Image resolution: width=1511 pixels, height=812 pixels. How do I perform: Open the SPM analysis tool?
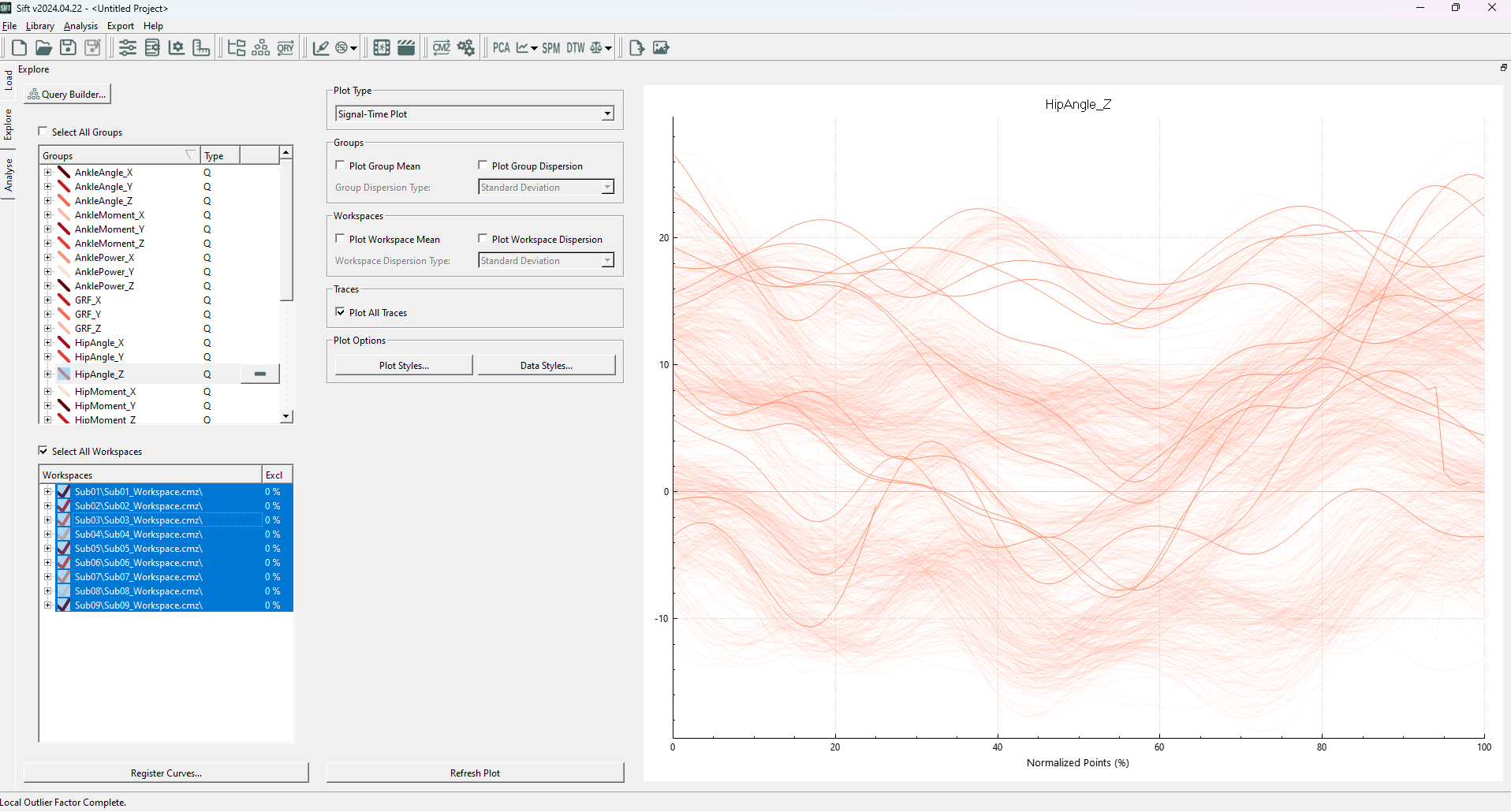[551, 48]
